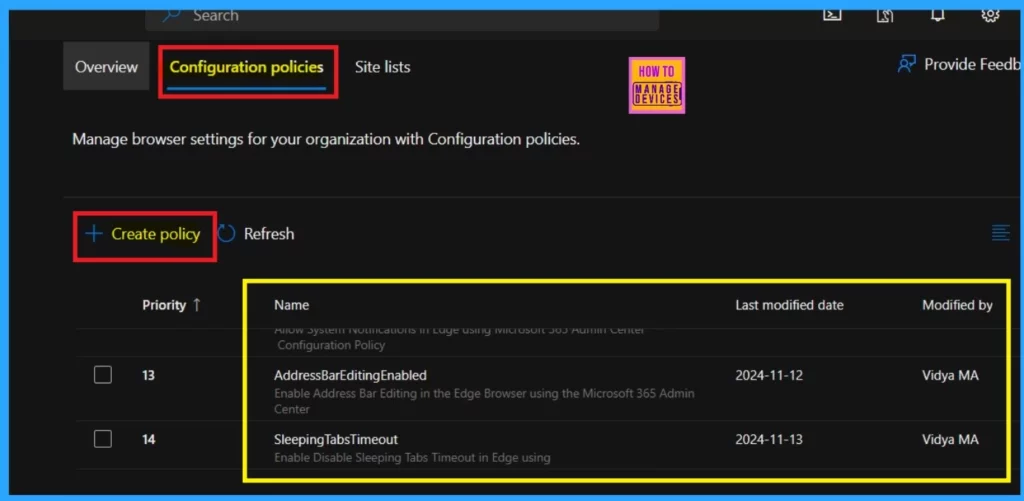Tick the checkbox for priority 14
The height and width of the screenshot is (501, 1024).
[103, 439]
